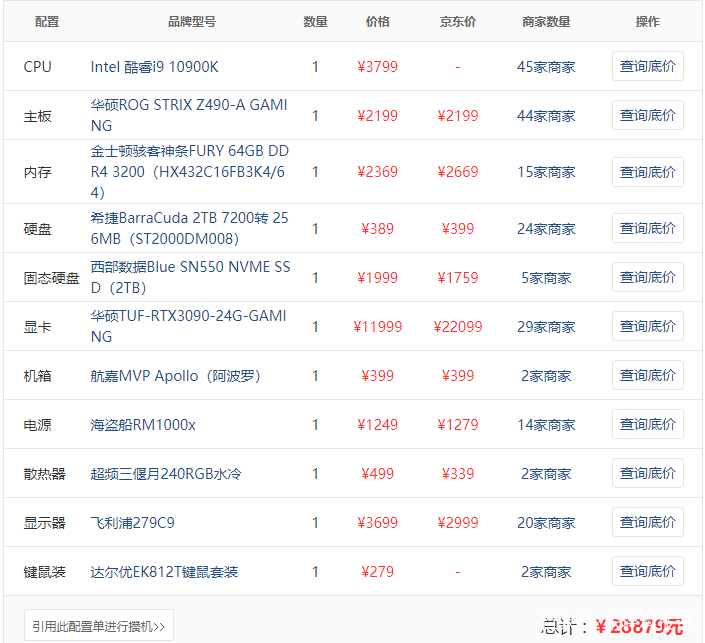Open 华硕TUF-RTX3090-24G-GAMING product

click(188, 326)
